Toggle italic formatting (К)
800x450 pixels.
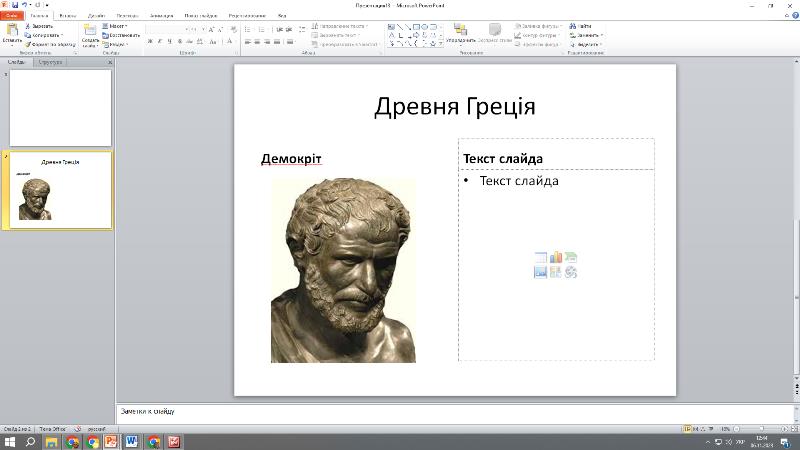pyautogui.click(x=160, y=42)
